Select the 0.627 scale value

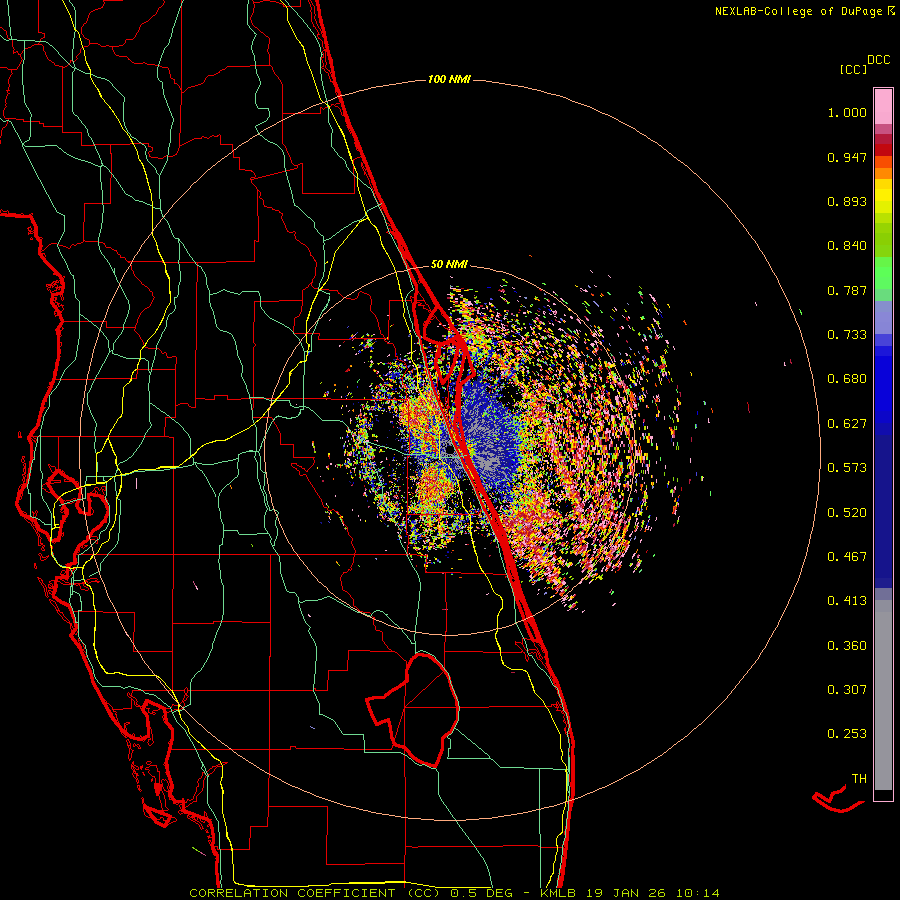click(x=847, y=424)
